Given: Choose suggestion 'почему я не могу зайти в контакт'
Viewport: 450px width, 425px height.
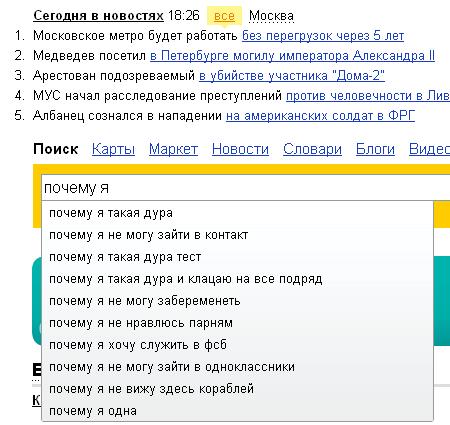Looking at the screenshot, I should point(237,235).
